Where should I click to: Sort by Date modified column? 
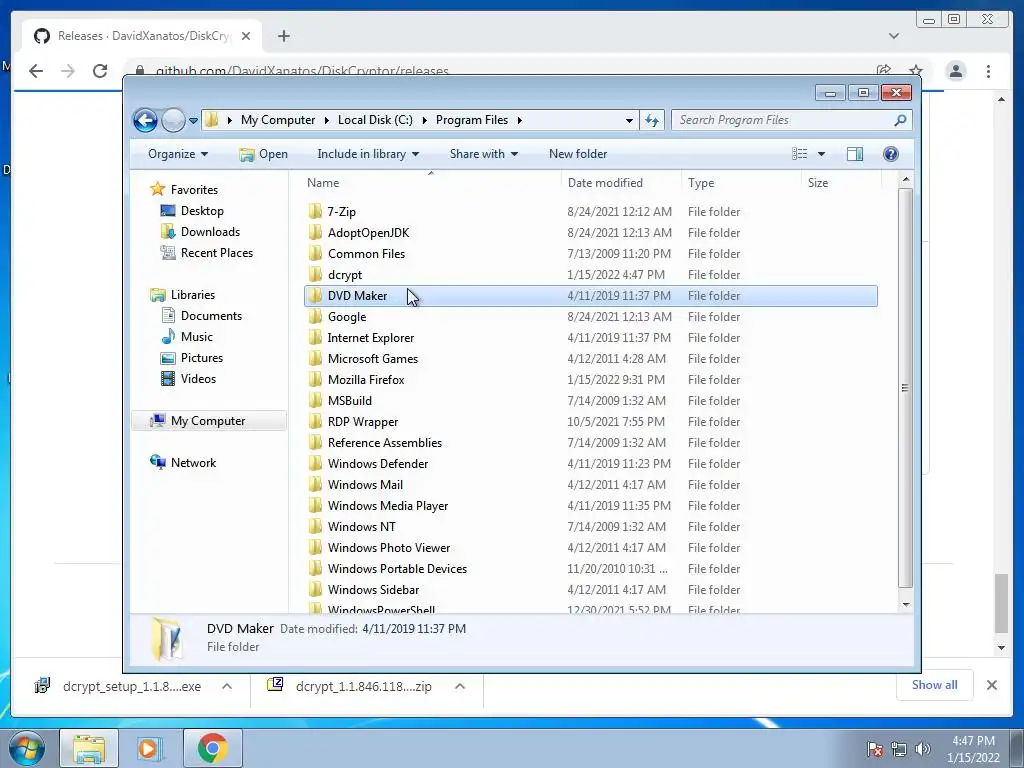[621, 183]
